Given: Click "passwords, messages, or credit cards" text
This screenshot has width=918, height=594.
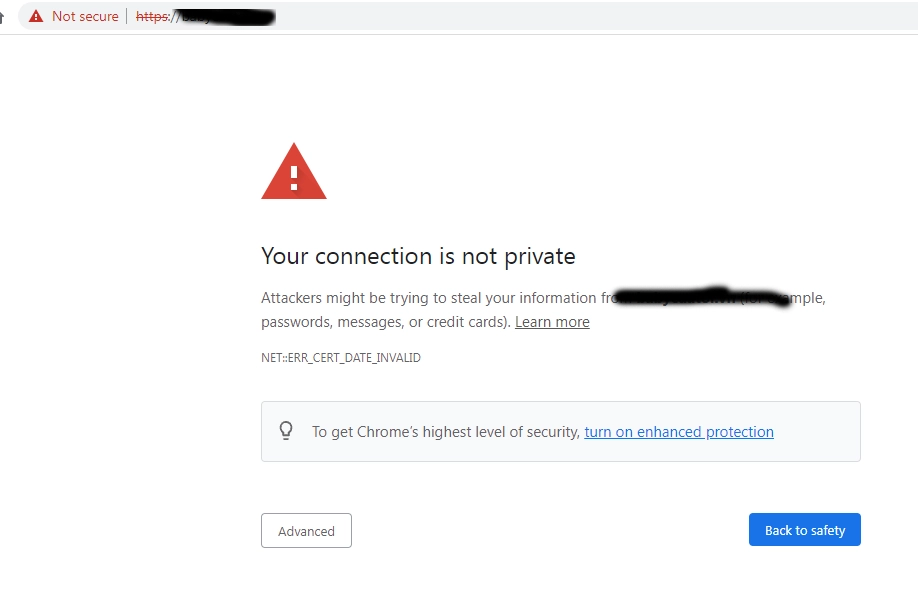Looking at the screenshot, I should (x=385, y=322).
